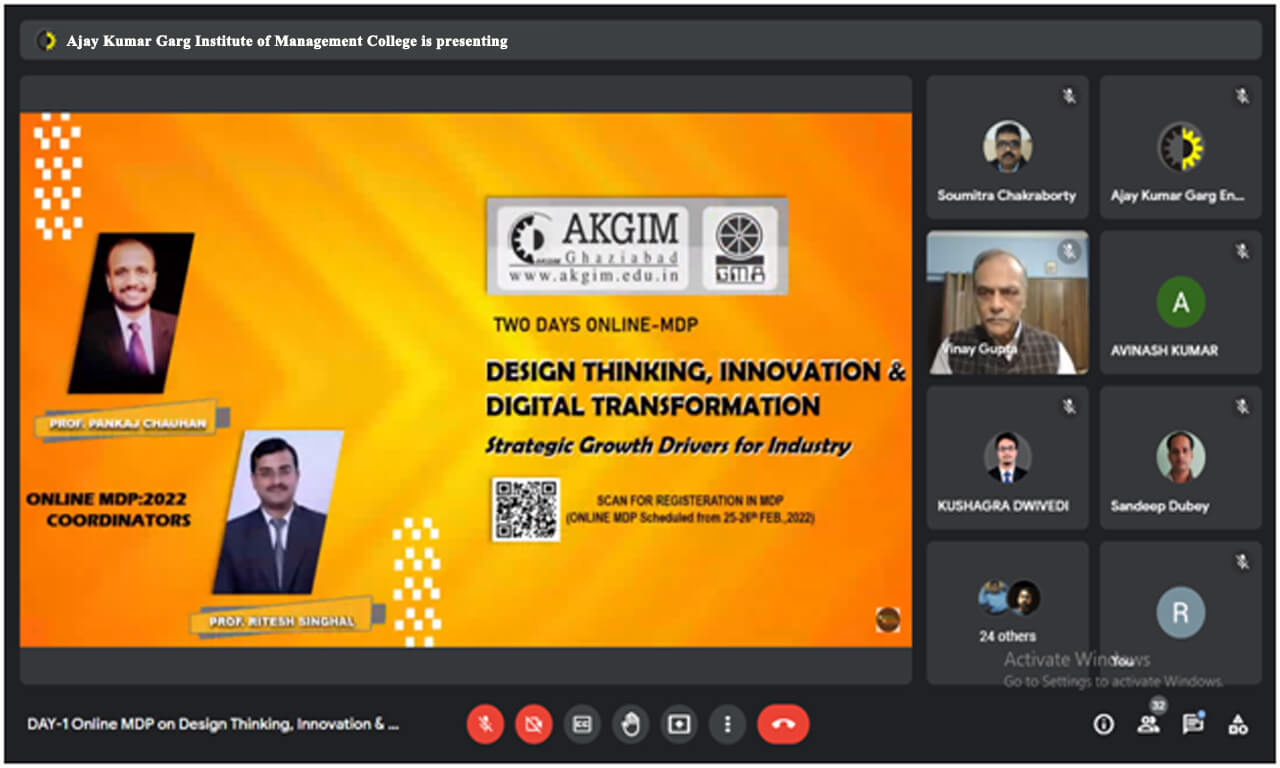Viewport: 1280px width, 768px height.
Task: Click the SCAN FOR REGISTERATION IN MDP text
Action: 690,500
